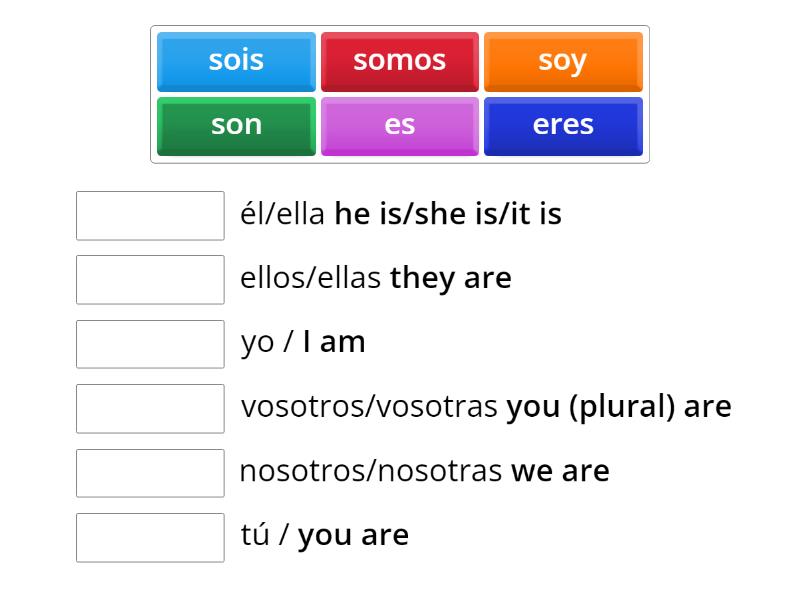Select the blue "sois" word tile
The image size is (800, 600).
click(235, 60)
